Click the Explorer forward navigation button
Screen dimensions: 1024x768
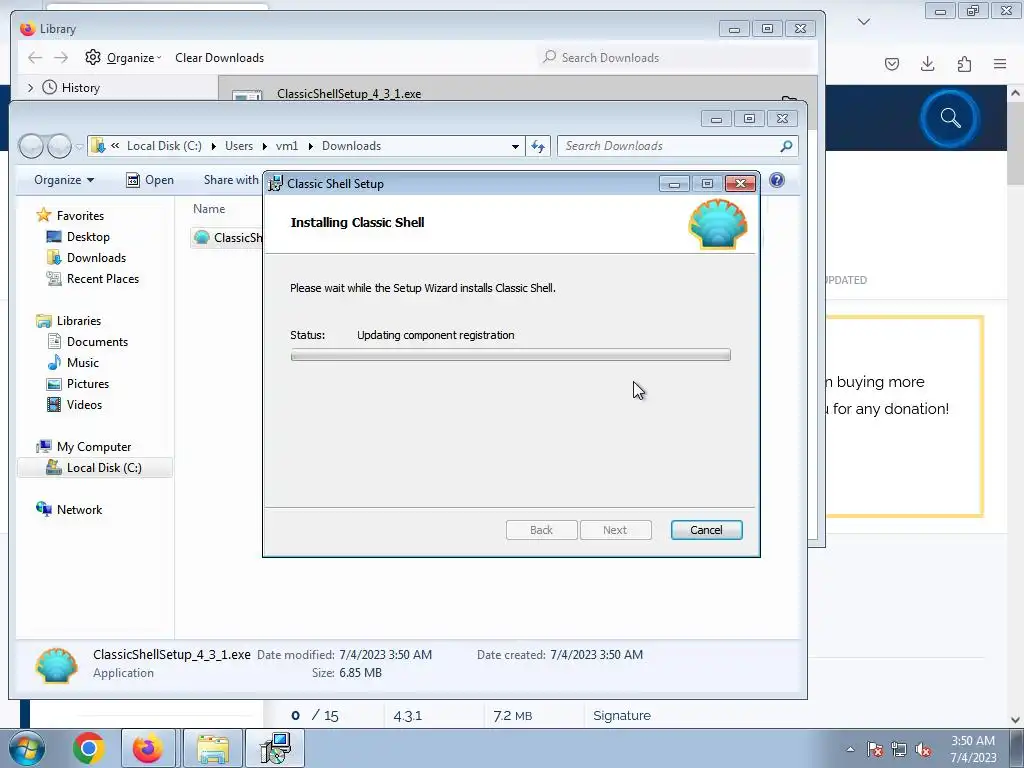point(59,146)
